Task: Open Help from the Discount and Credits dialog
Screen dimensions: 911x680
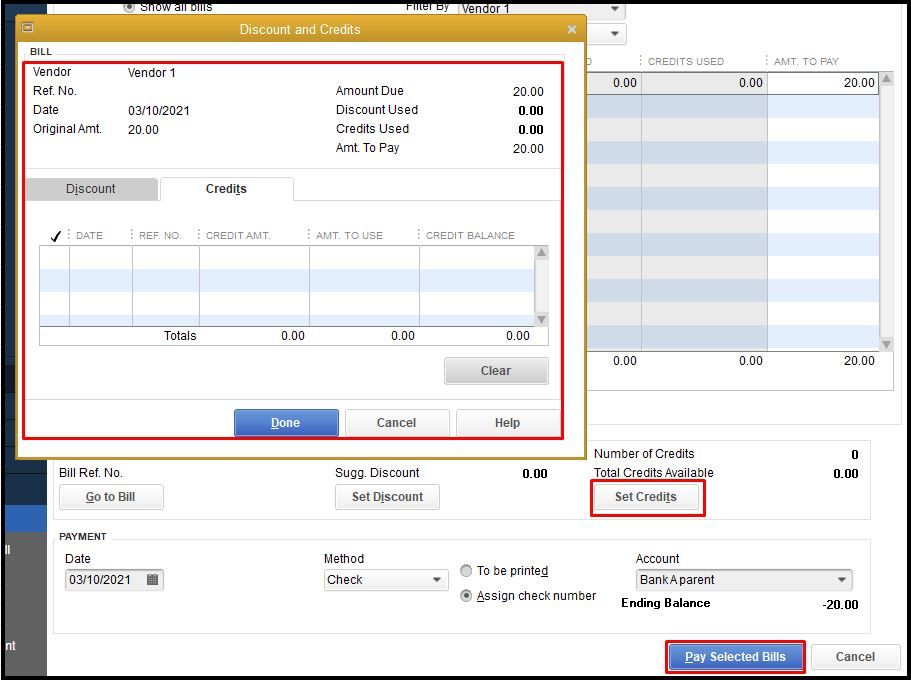Action: [507, 422]
